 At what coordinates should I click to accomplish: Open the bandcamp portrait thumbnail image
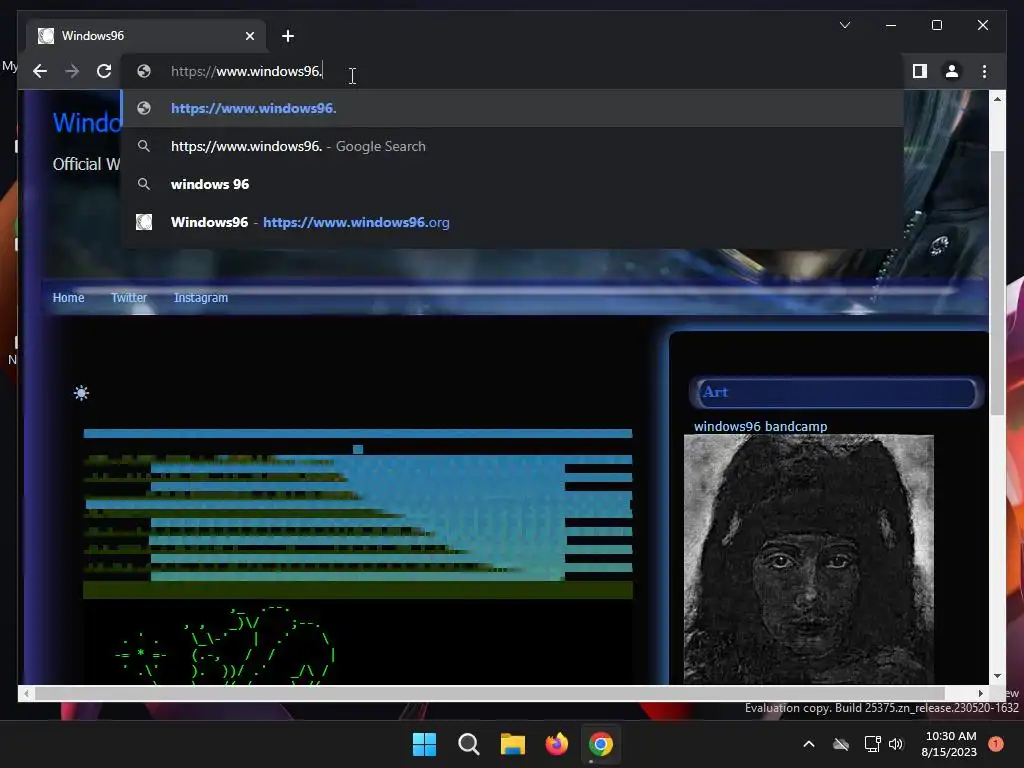pyautogui.click(x=808, y=559)
